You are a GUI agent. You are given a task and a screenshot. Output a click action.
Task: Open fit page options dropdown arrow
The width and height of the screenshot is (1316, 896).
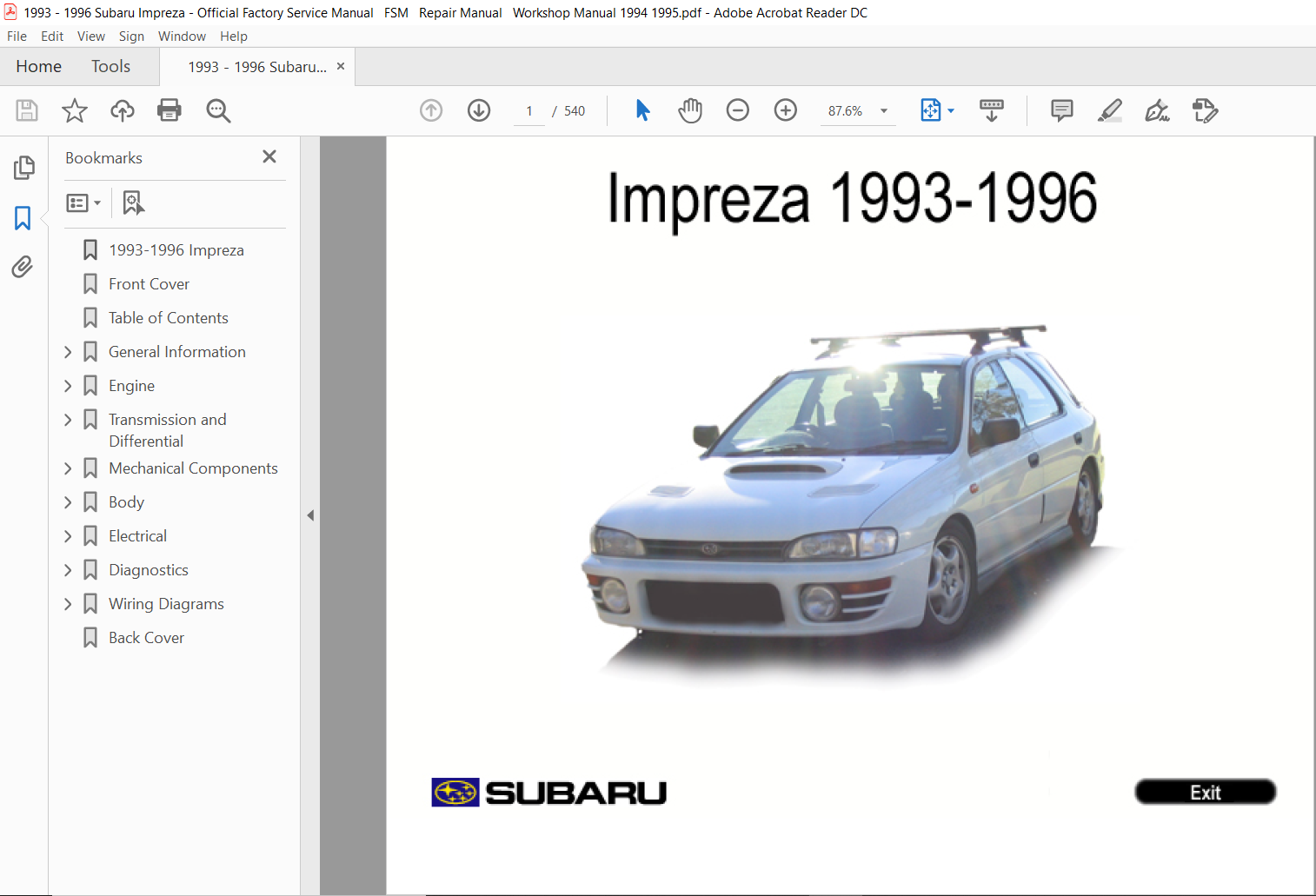[951, 111]
